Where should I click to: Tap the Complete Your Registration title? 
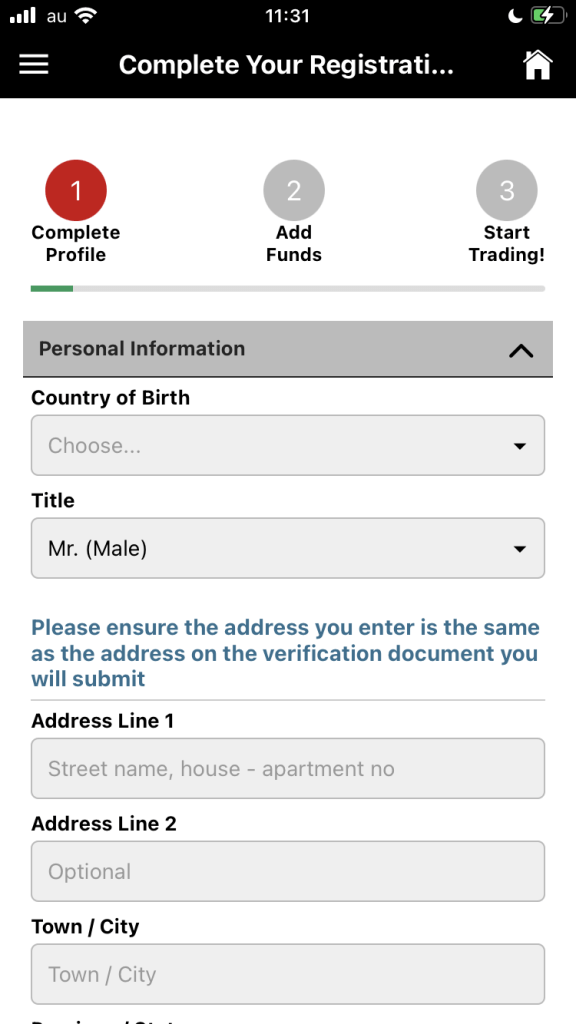click(x=286, y=65)
